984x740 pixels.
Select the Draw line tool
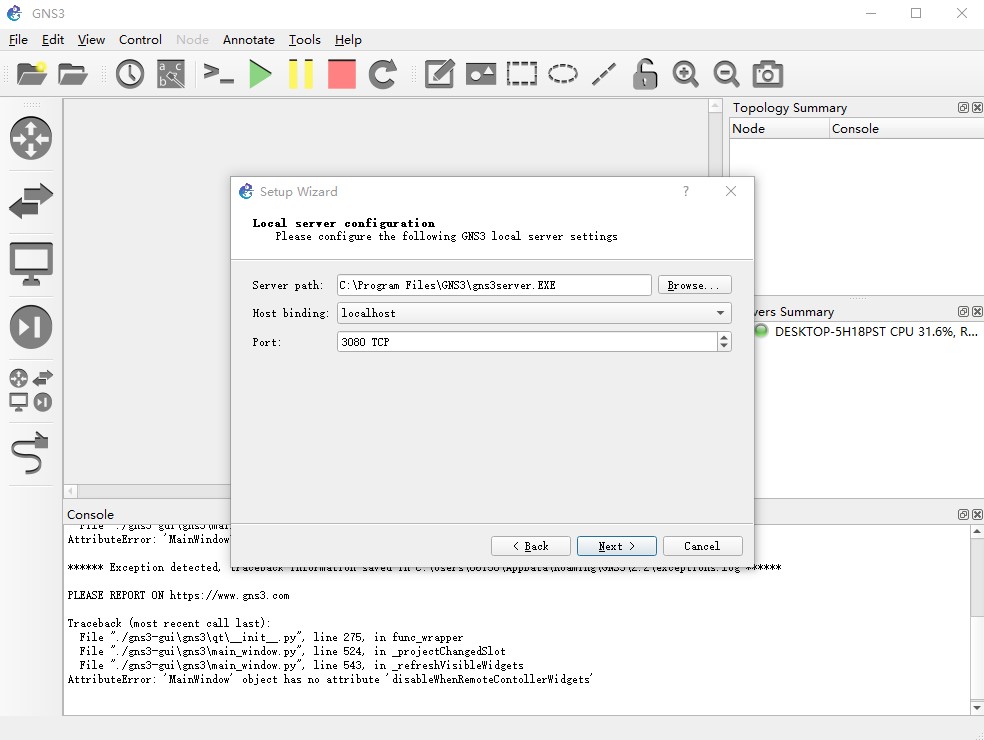click(x=604, y=73)
